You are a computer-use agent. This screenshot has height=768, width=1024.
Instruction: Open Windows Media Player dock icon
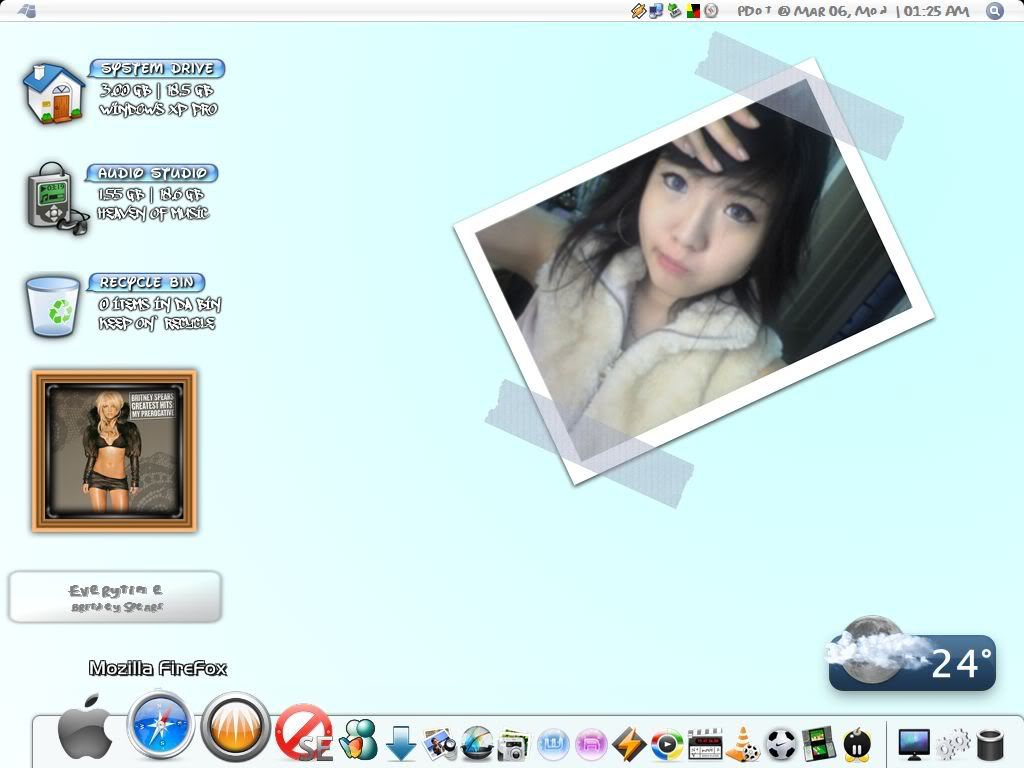point(667,744)
